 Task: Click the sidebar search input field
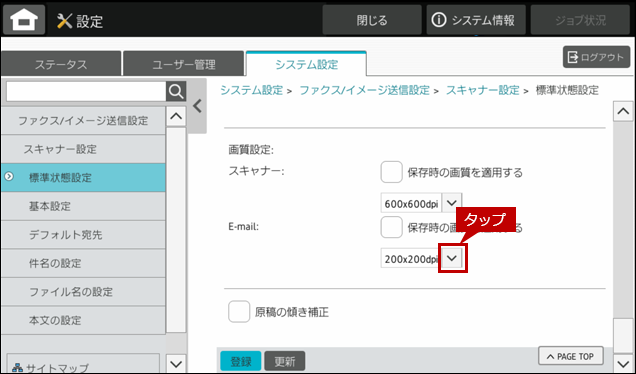pos(86,92)
